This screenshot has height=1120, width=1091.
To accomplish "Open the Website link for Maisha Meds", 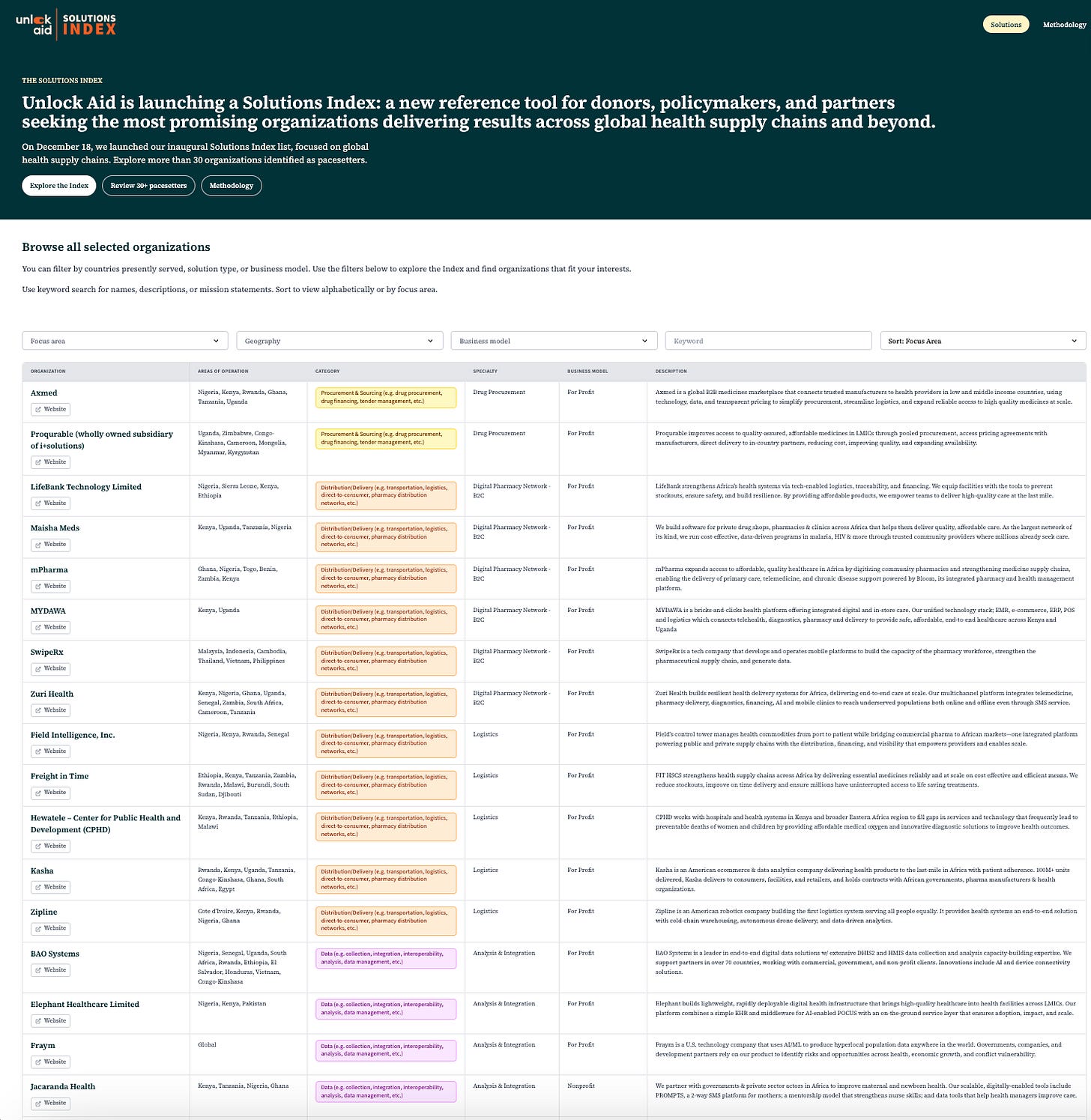I will (x=50, y=545).
